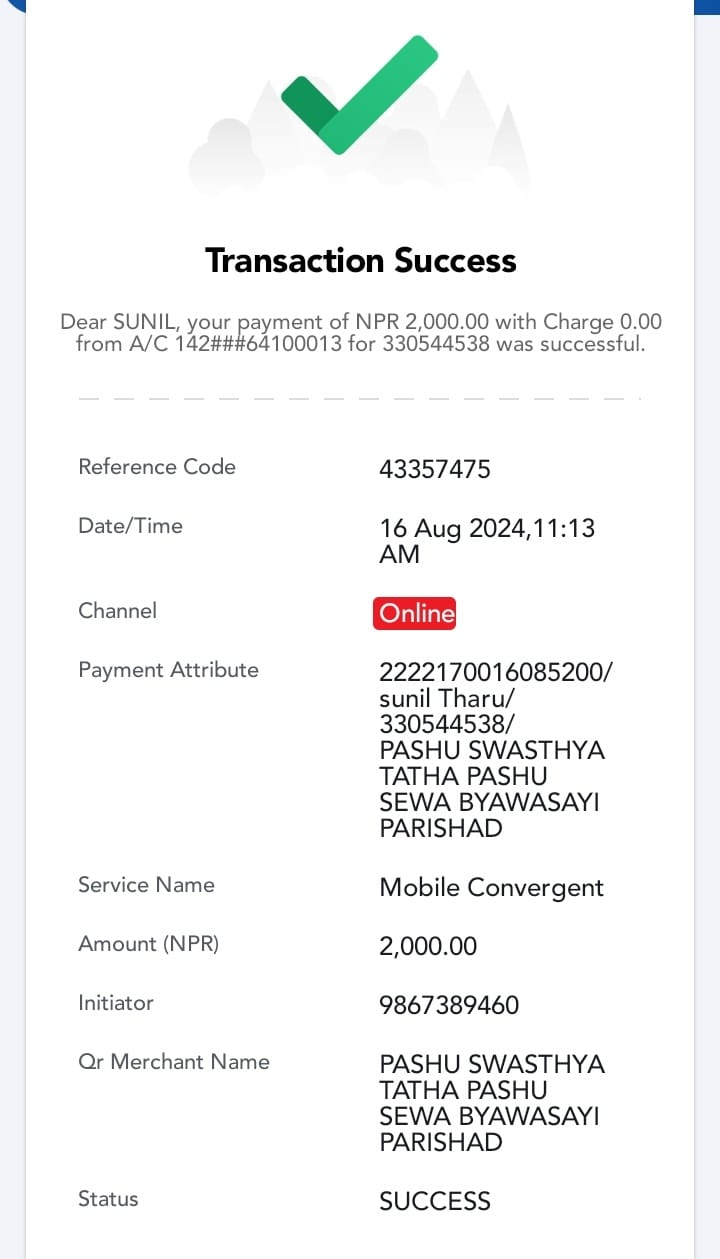
Task: Click the red Online channel badge
Action: 415,613
